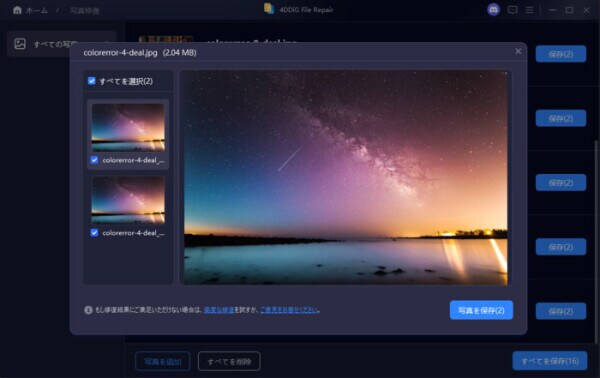Open the Discord community icon

click(493, 10)
